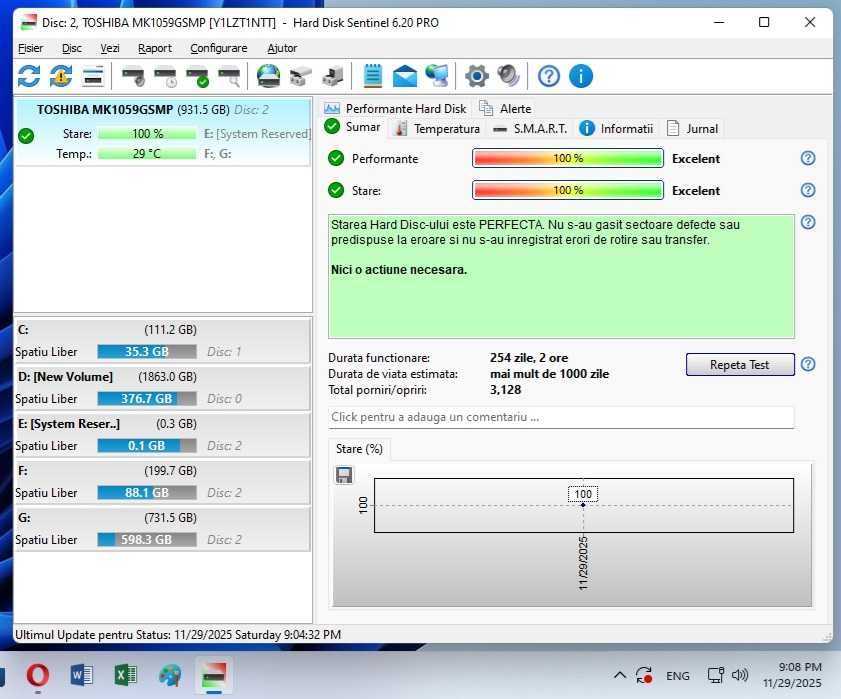The image size is (841, 699).
Task: Select the TOSHIBA MK1059GSMP disk entry
Action: 164,131
